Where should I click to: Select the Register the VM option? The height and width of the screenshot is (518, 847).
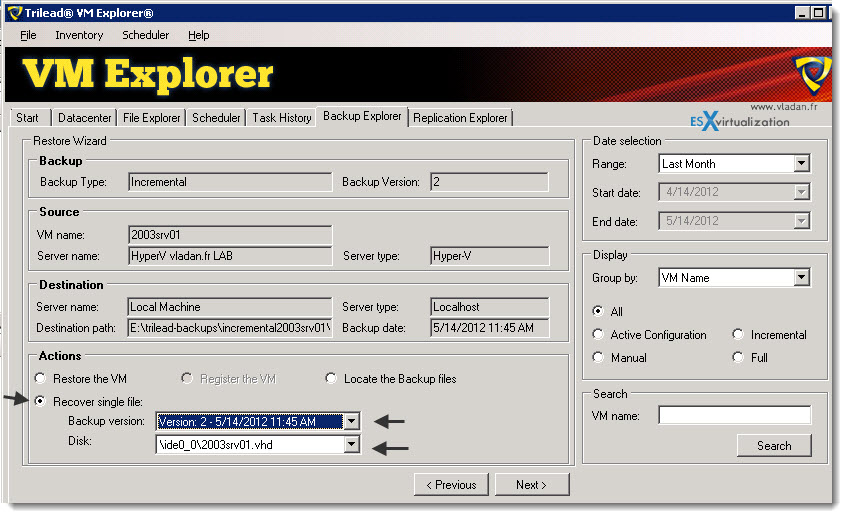pos(187,378)
